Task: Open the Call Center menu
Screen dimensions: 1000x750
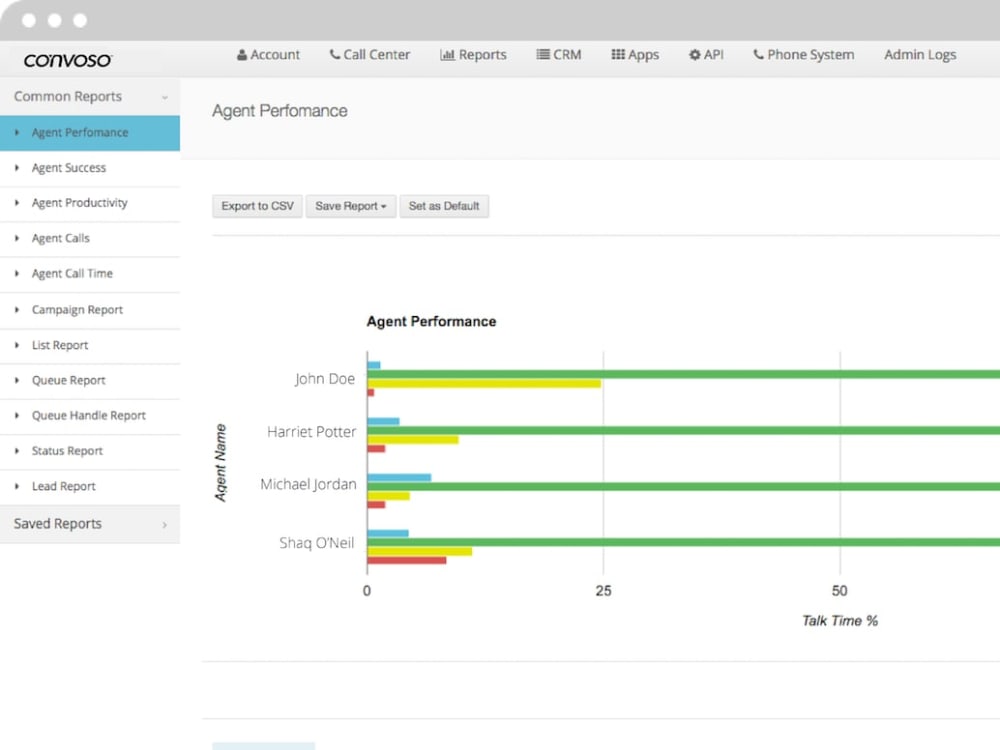Action: [370, 55]
